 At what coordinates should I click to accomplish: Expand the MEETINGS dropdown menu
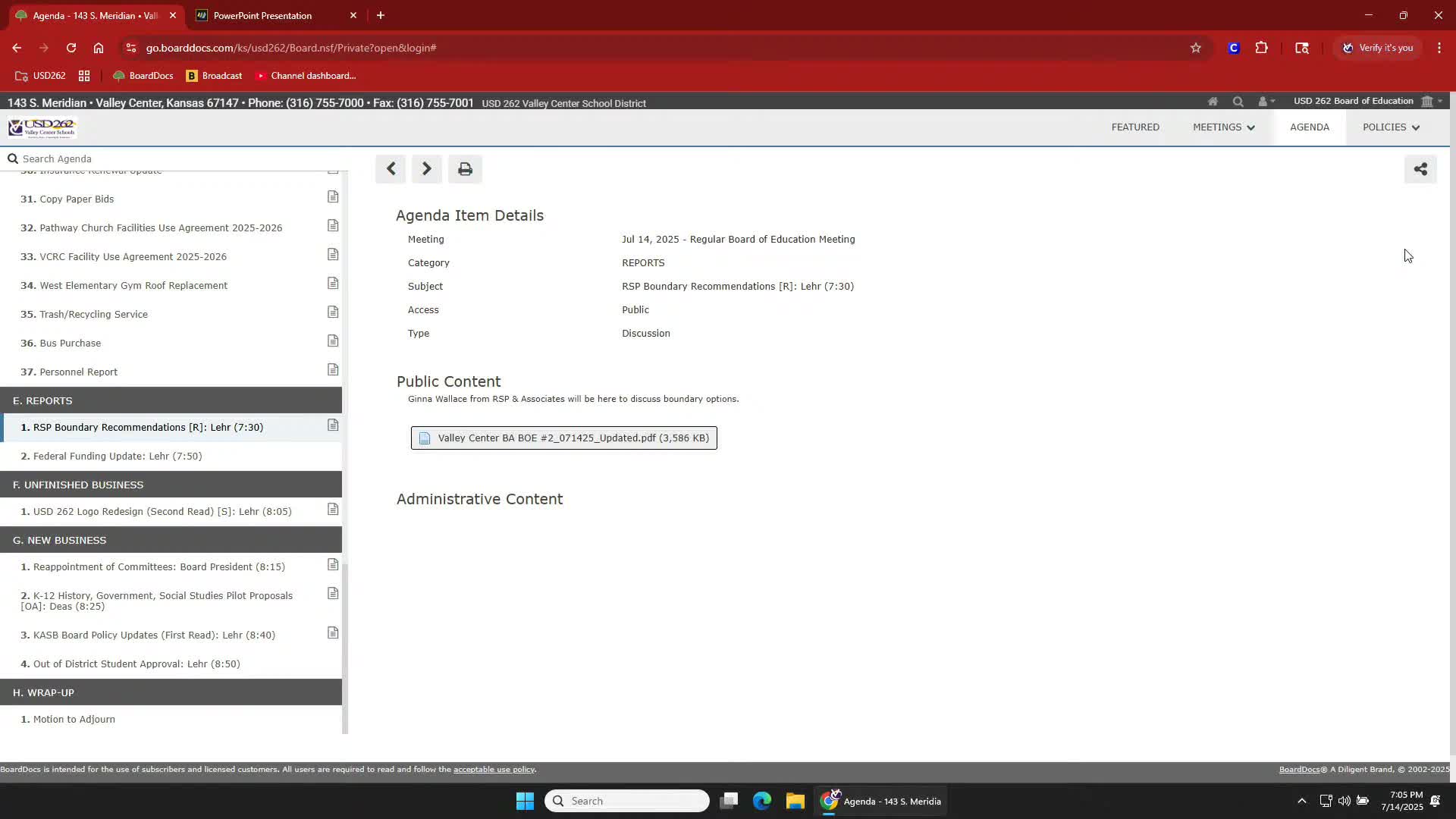tap(1223, 127)
